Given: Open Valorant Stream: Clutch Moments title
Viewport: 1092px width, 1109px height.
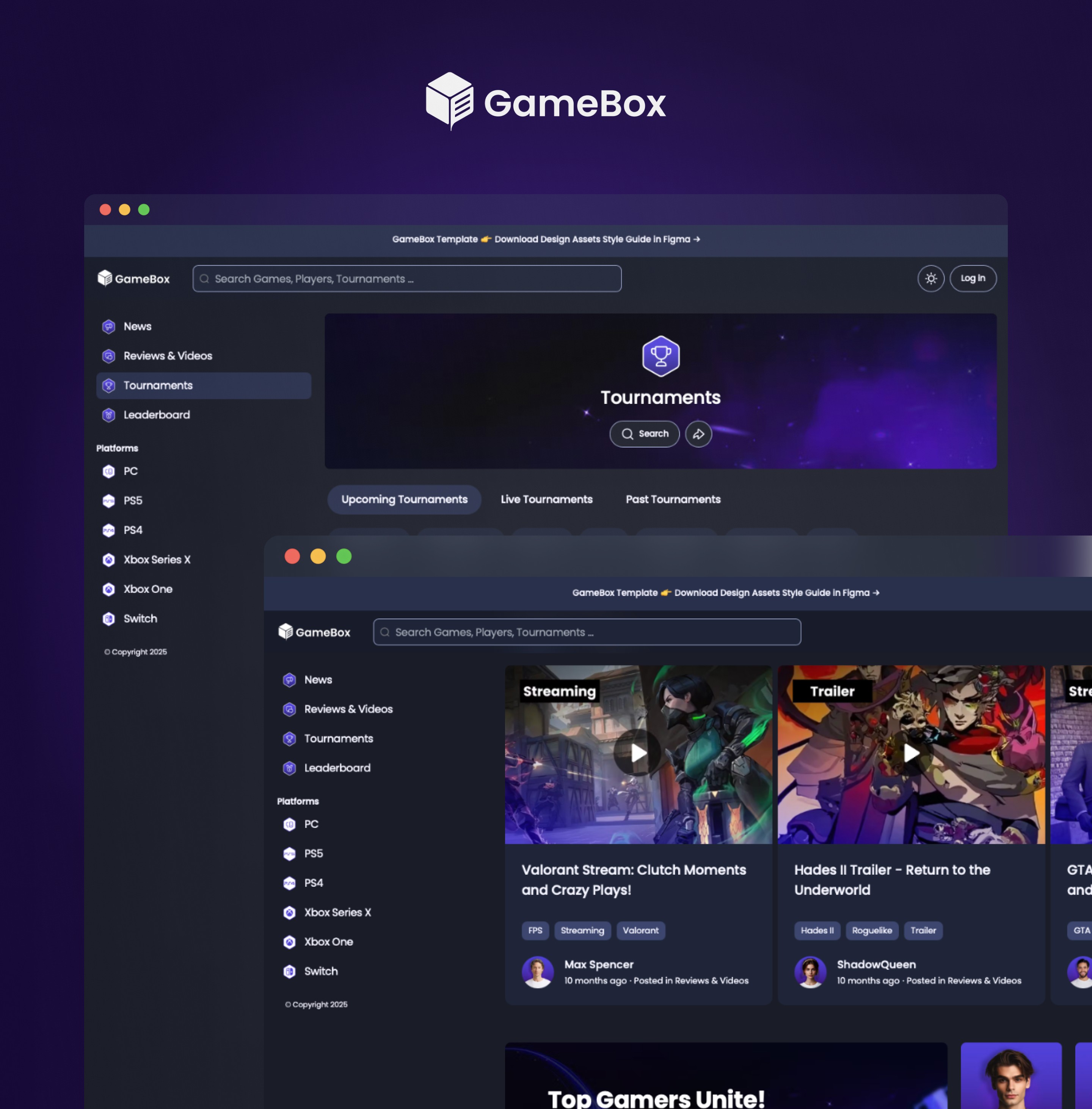Looking at the screenshot, I should (x=634, y=880).
